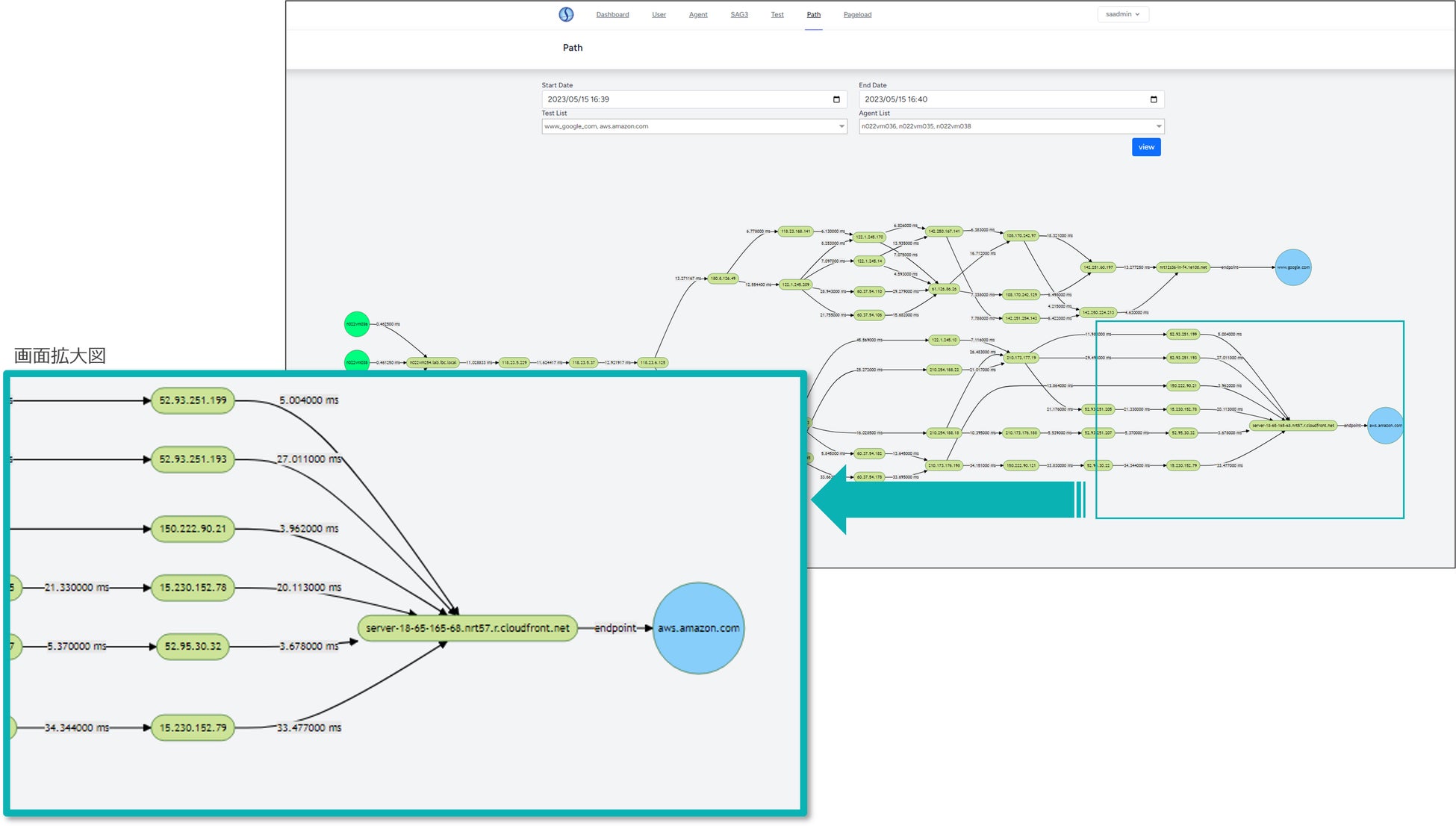This screenshot has height=826, width=1456.
Task: Click the 61.126.86.26 node
Action: pyautogui.click(x=944, y=289)
